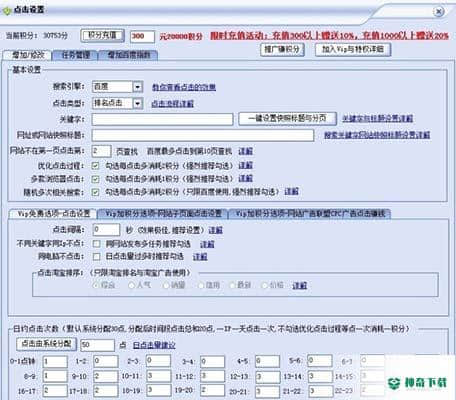
Task: Enable the 同电脑不点击 checkbox
Action: tap(96, 256)
